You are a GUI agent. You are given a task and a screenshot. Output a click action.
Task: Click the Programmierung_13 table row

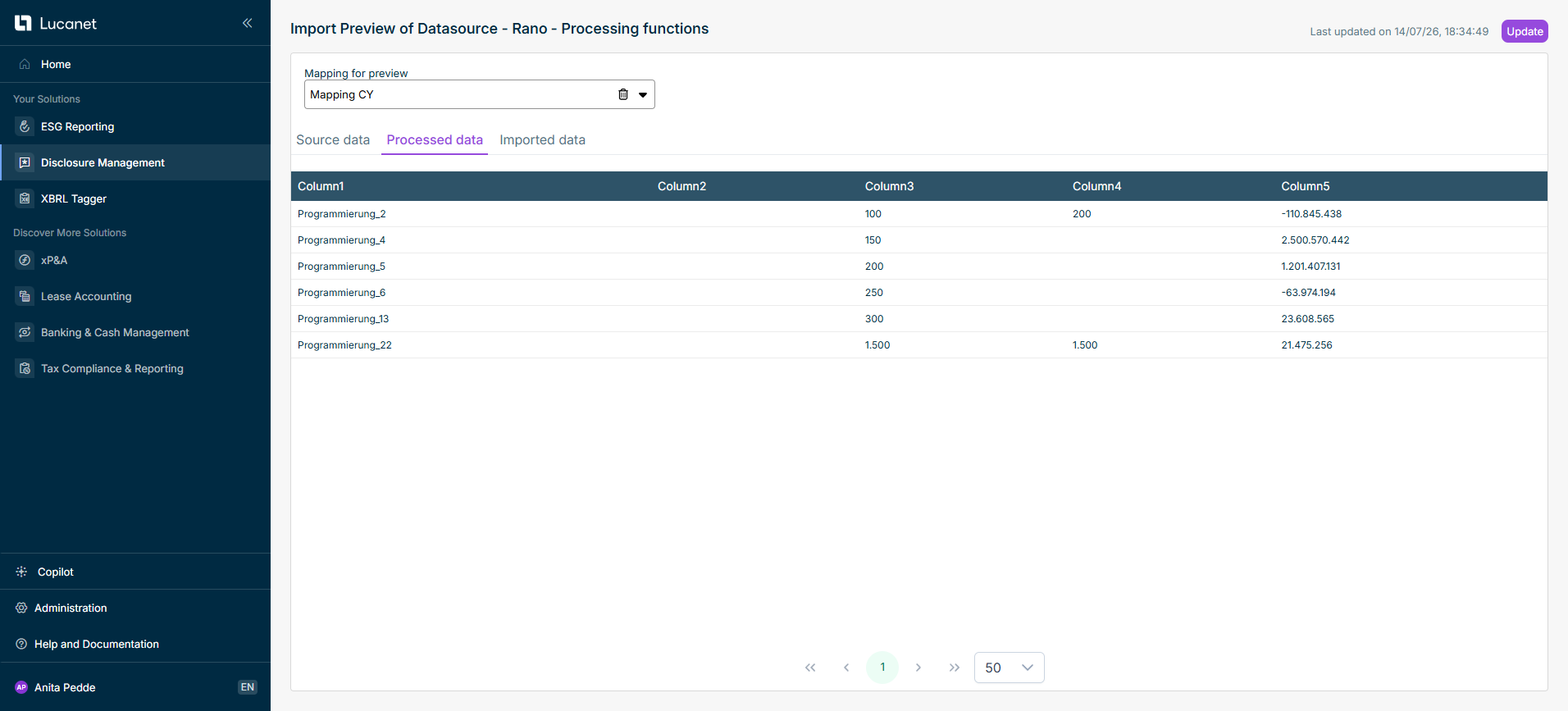click(918, 319)
